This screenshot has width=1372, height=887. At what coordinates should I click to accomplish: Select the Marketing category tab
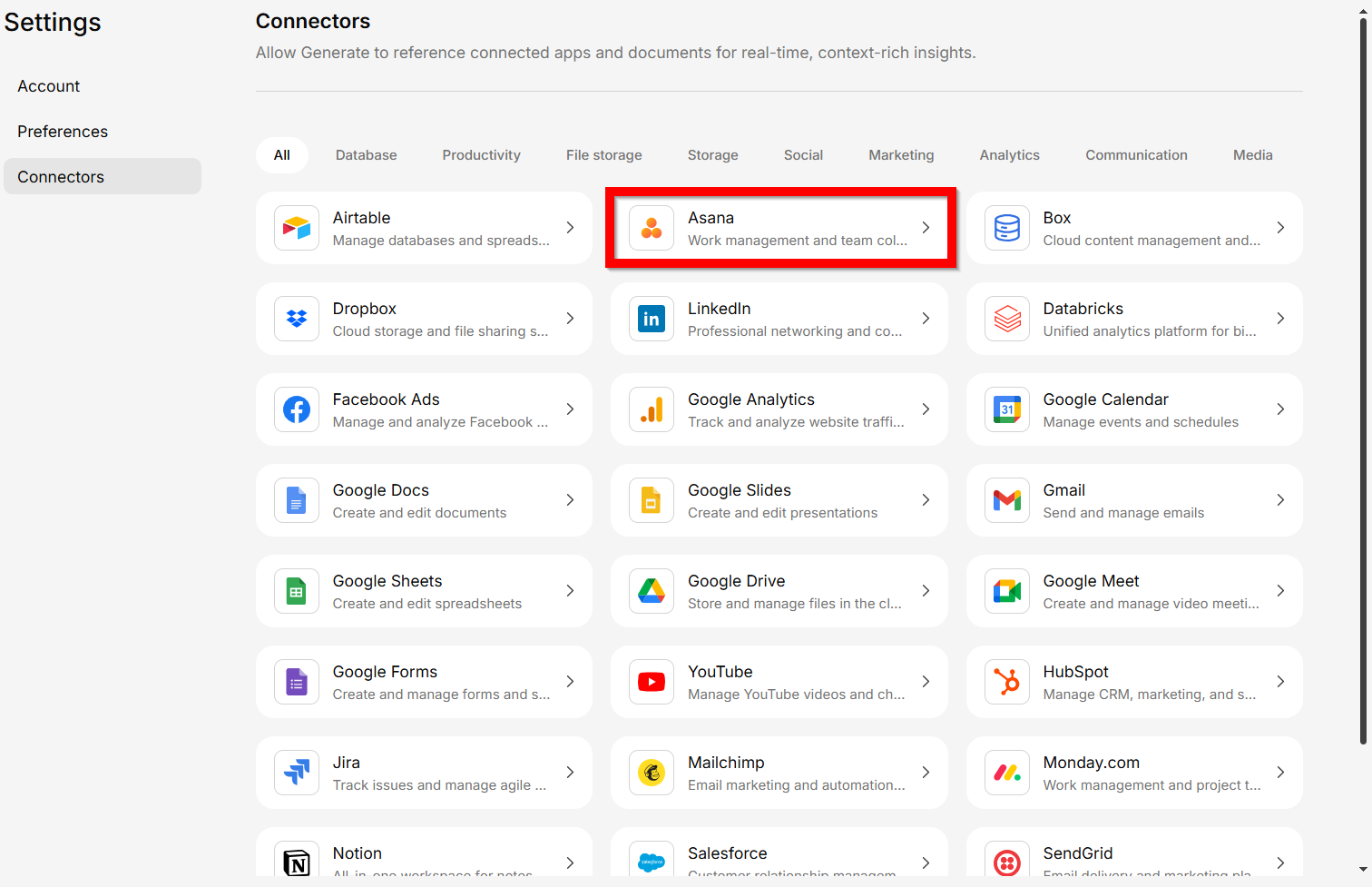[901, 155]
